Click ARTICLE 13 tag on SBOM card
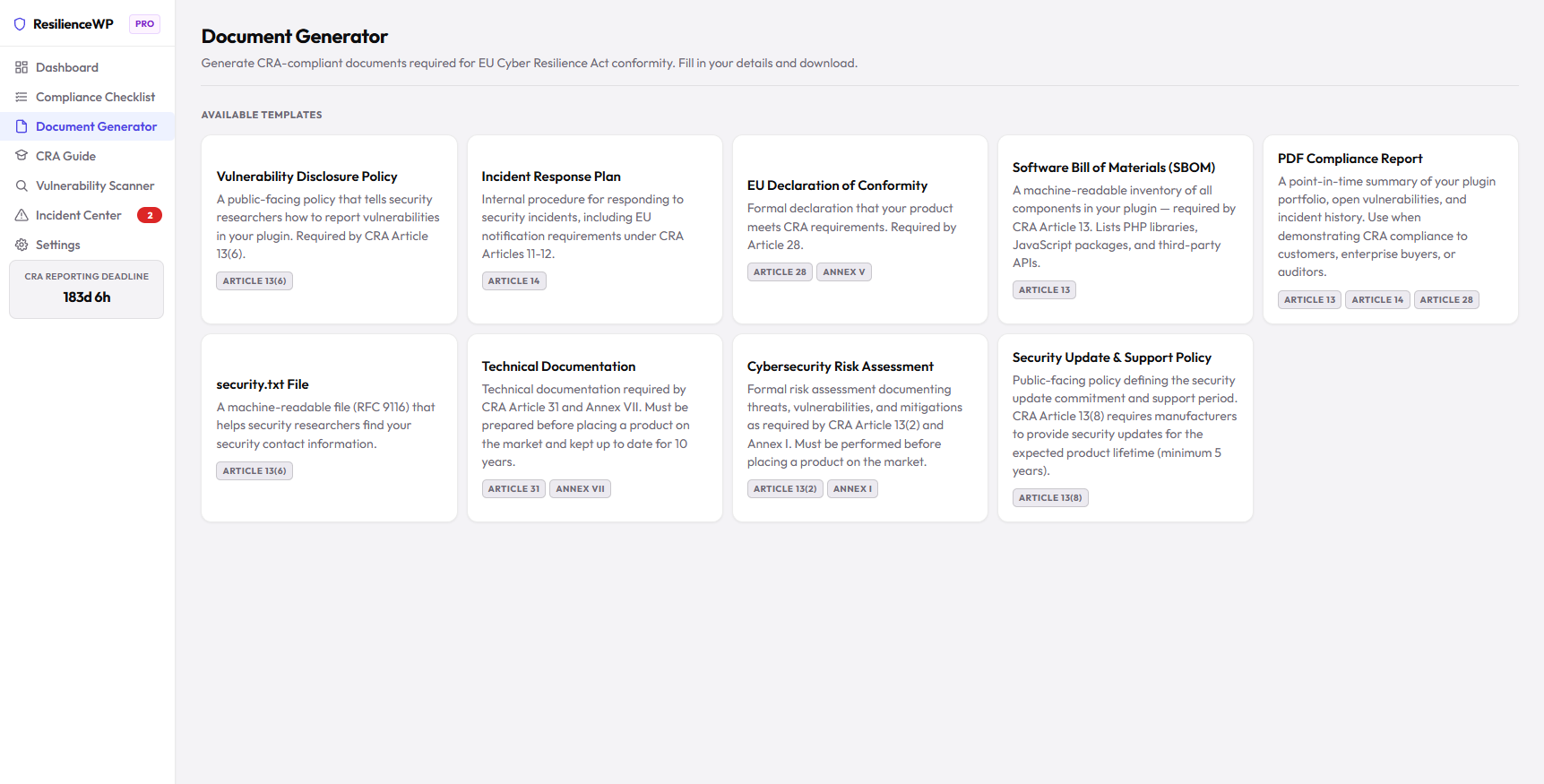This screenshot has width=1544, height=784. 1044,290
